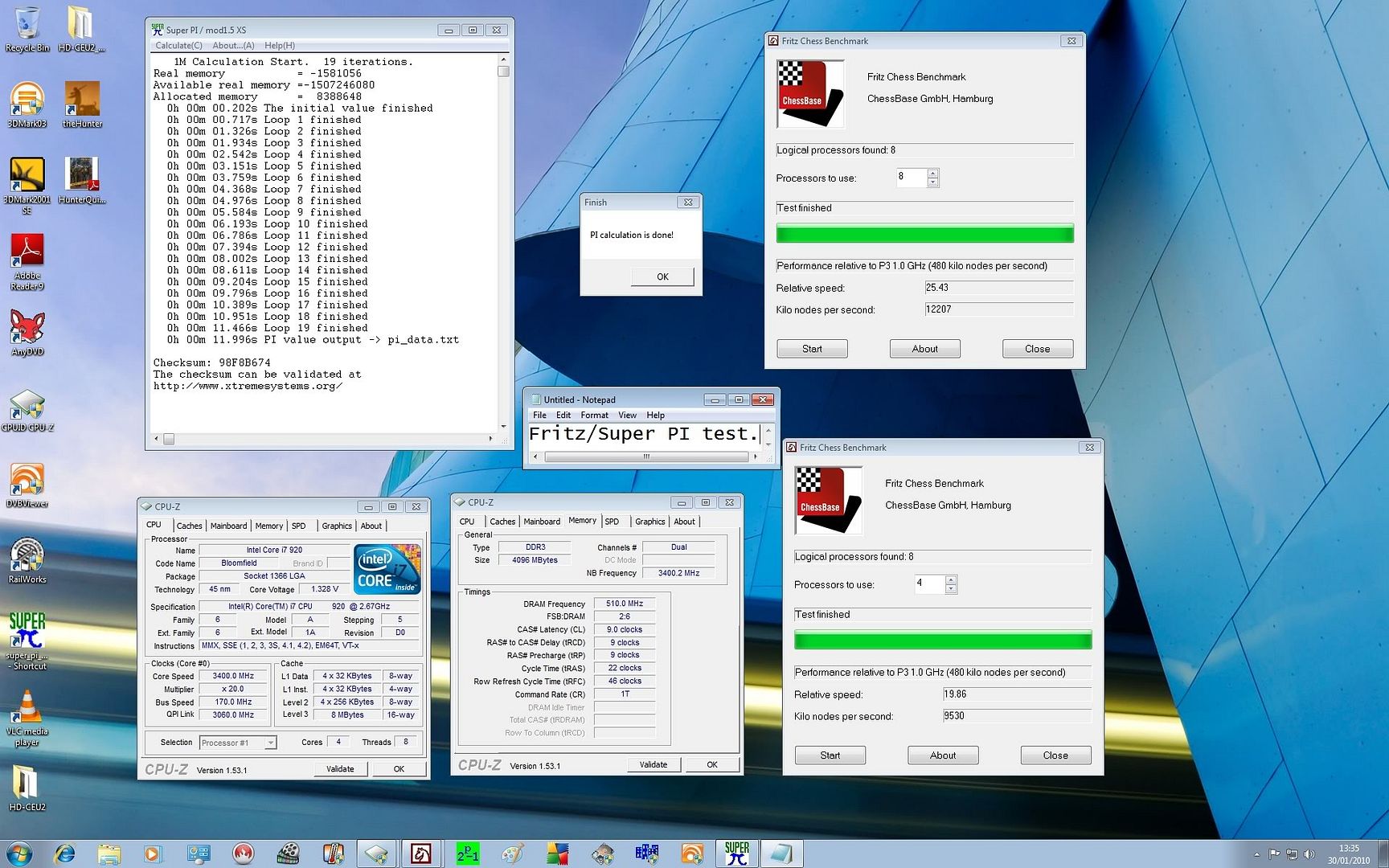
Task: Click the Core Speed value 3400.0 MHz
Action: point(233,676)
